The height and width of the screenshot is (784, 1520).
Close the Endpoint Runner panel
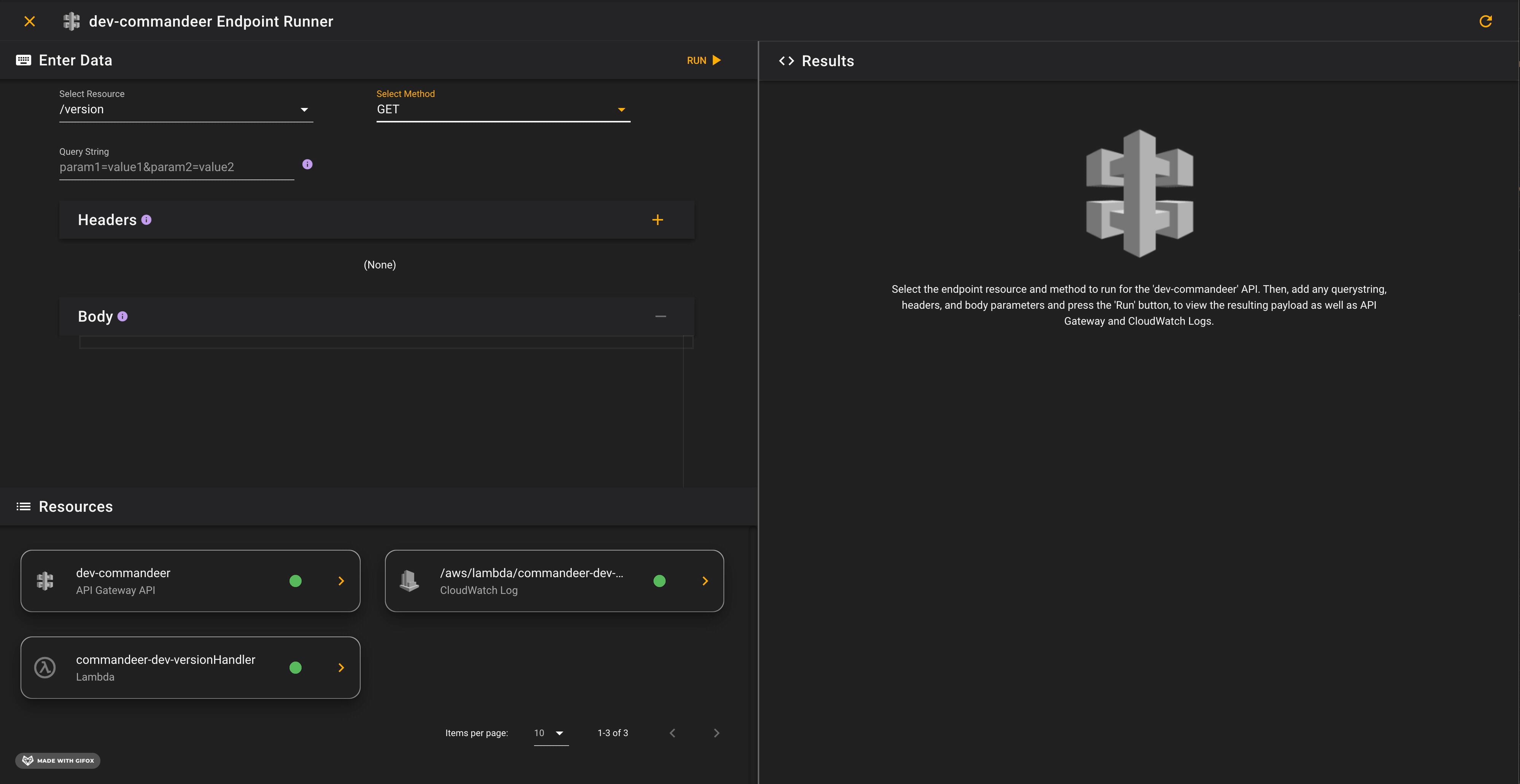30,21
